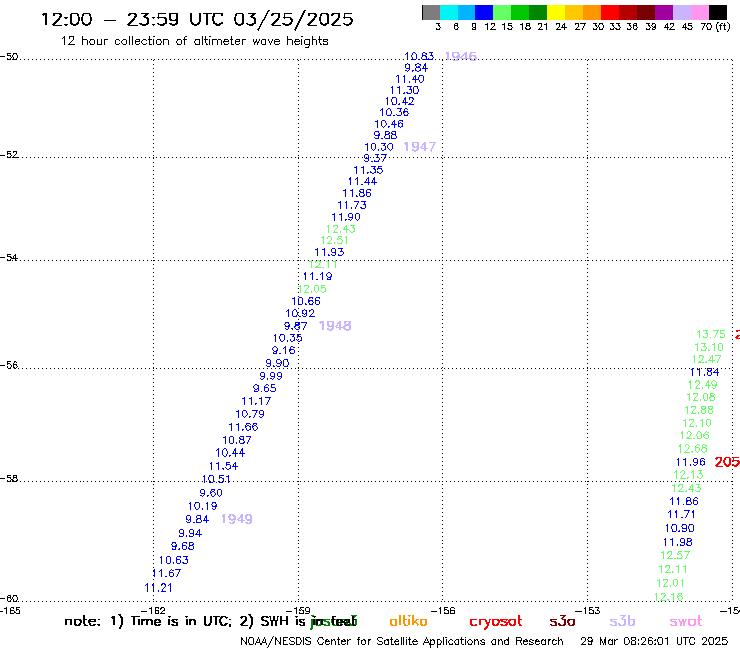Select the light green 12–15 ft swatch
740x650 pixels.
(x=502, y=12)
